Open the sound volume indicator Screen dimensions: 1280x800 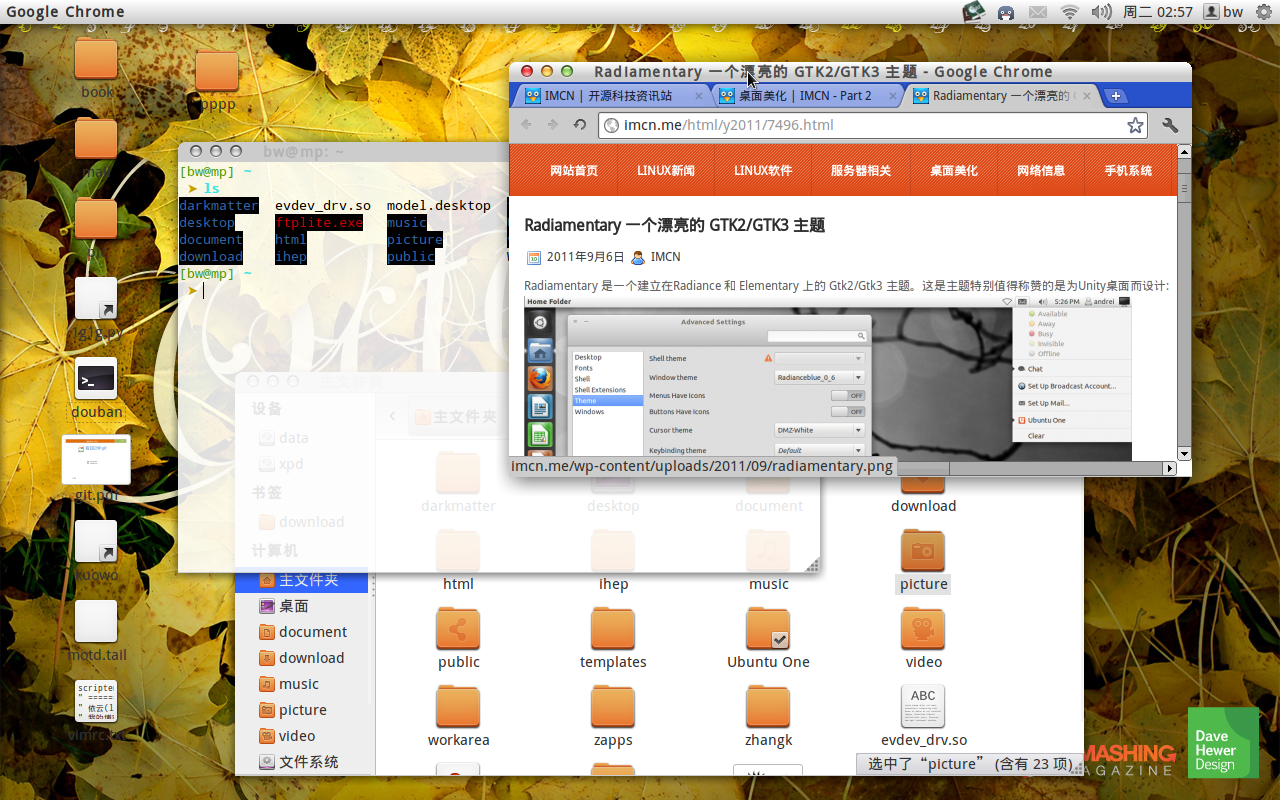(1101, 12)
